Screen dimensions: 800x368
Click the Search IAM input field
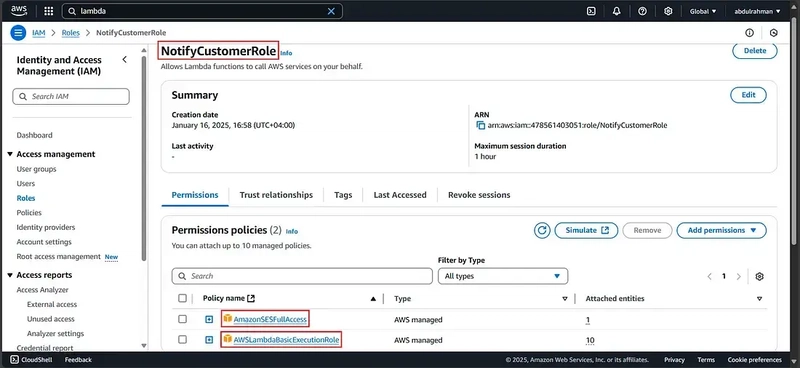pyautogui.click(x=71, y=96)
